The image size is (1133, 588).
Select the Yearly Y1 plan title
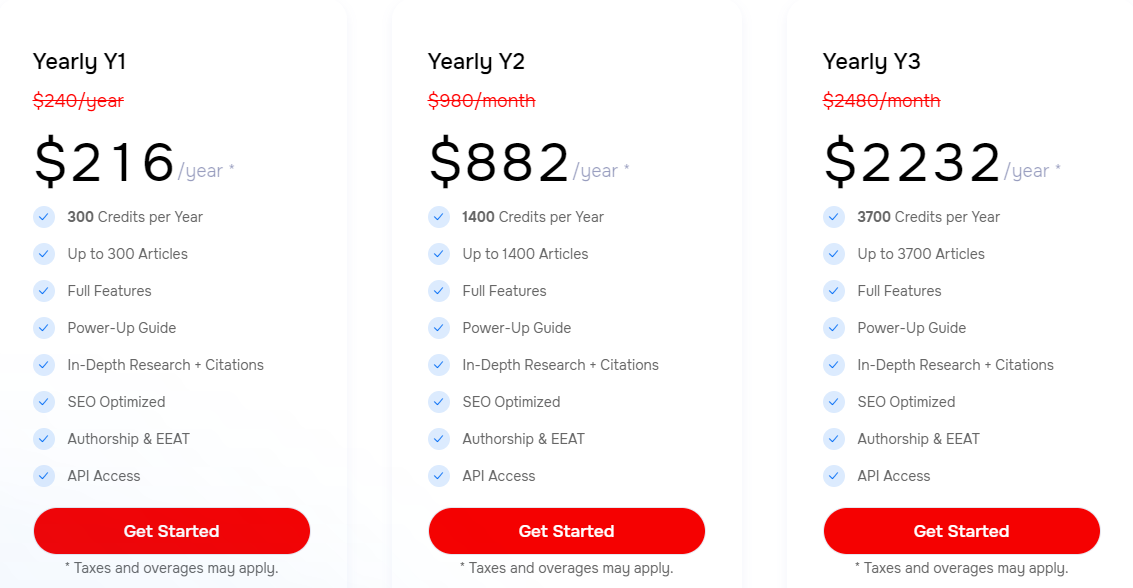pos(79,62)
